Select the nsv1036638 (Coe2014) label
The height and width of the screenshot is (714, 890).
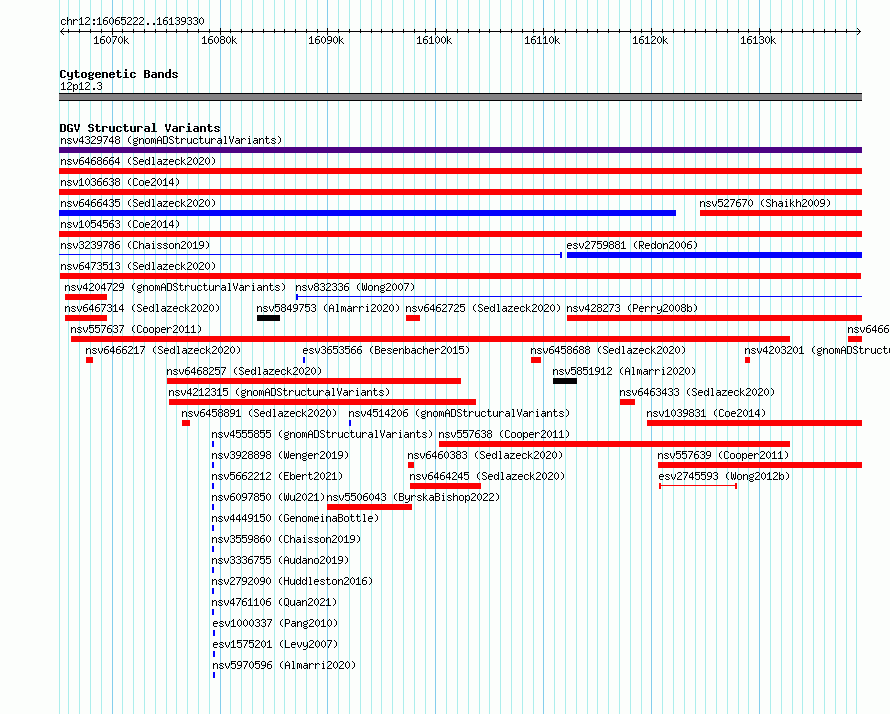[x=120, y=182]
